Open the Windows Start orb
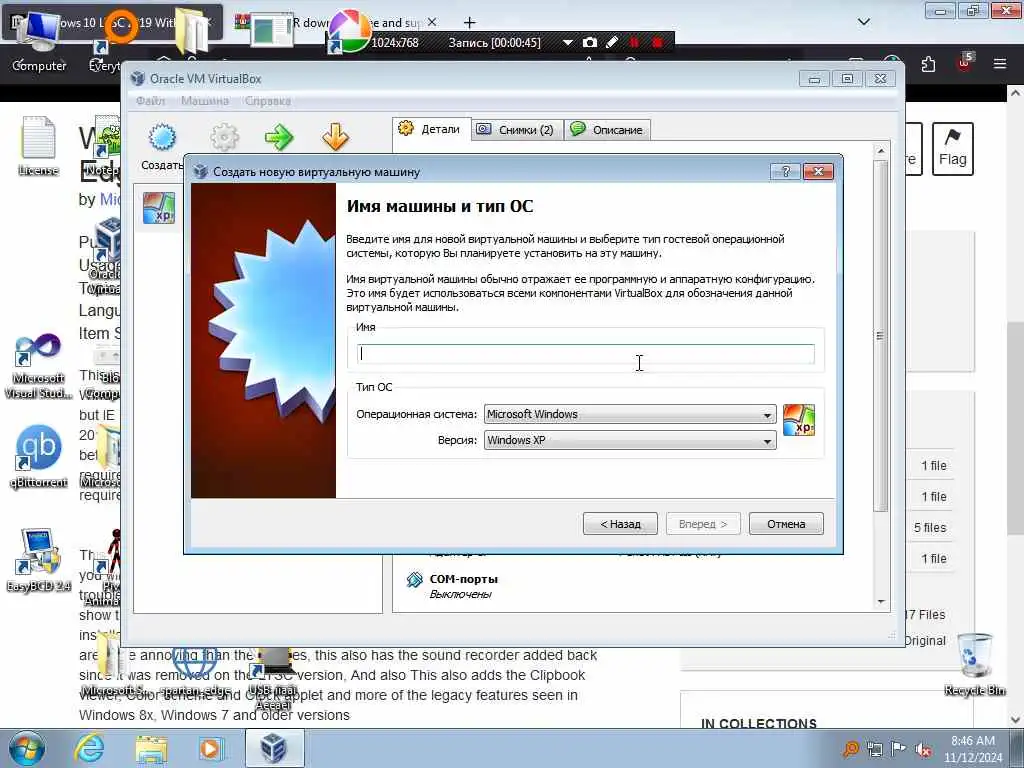 tap(27, 748)
